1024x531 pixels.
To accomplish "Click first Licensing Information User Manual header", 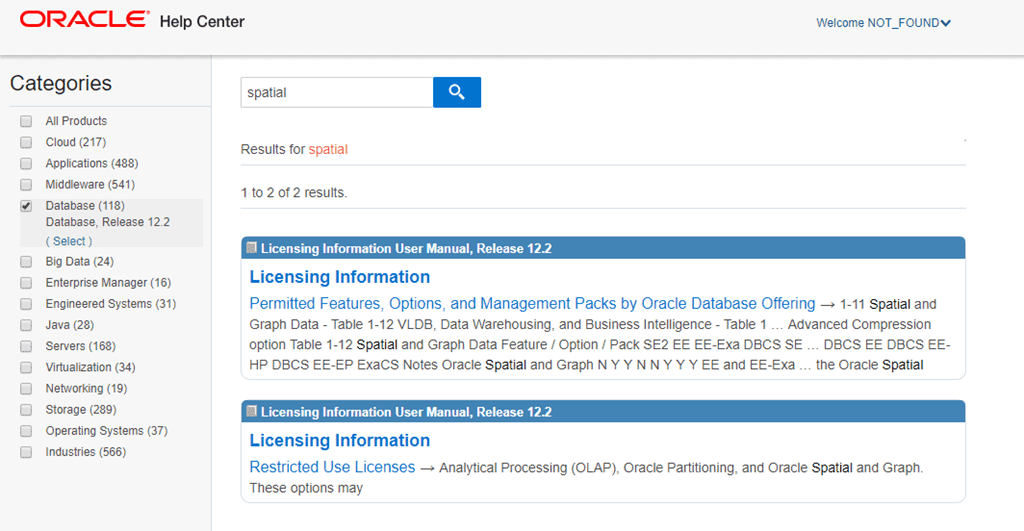I will coord(603,248).
